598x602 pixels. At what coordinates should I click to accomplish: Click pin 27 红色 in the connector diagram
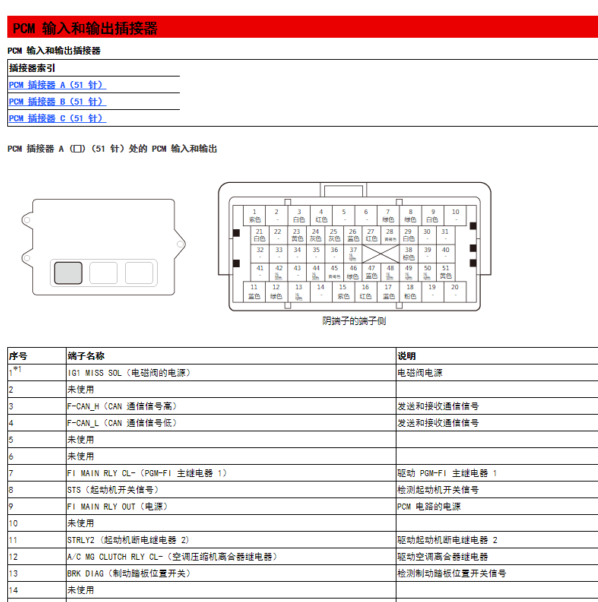[371, 235]
